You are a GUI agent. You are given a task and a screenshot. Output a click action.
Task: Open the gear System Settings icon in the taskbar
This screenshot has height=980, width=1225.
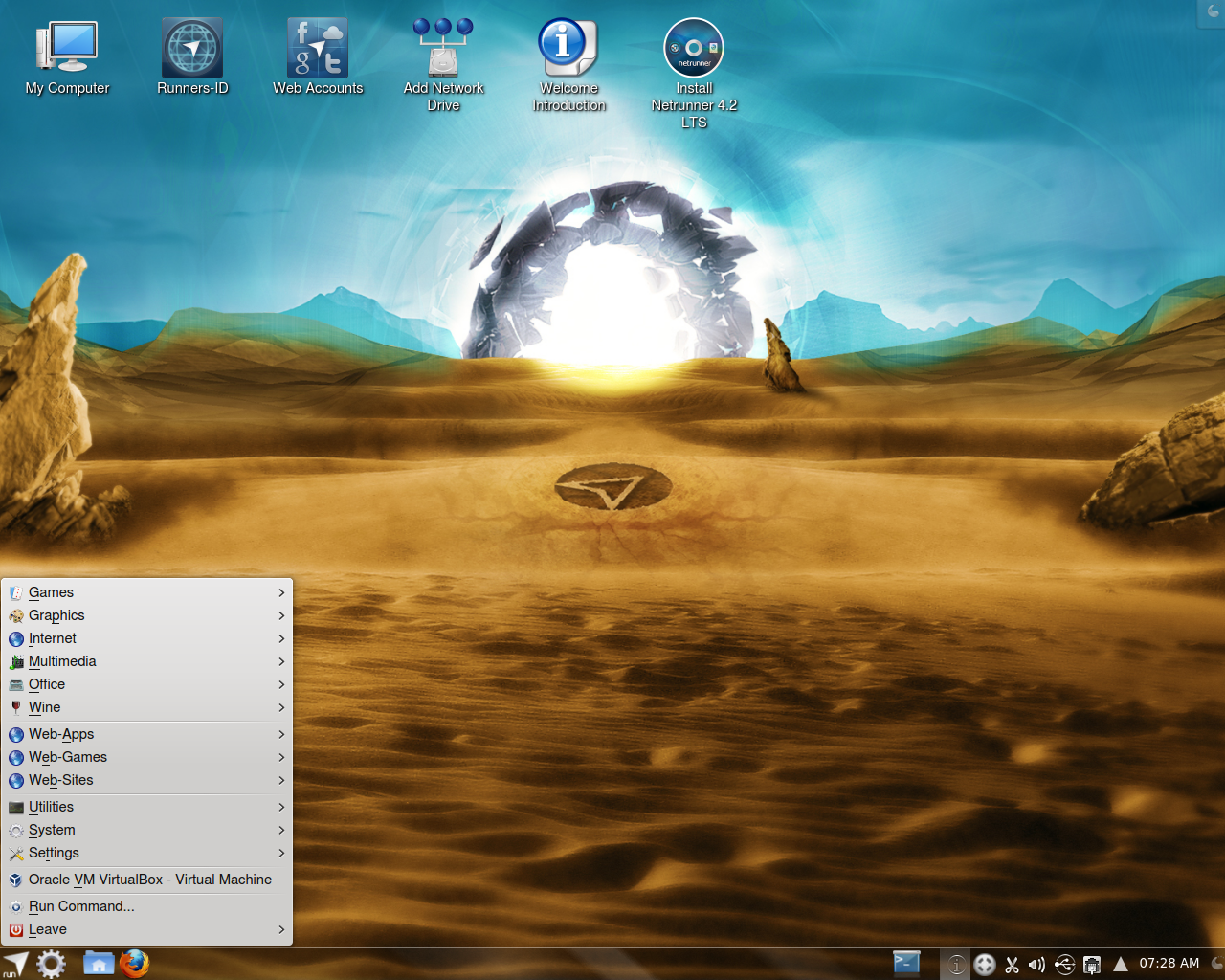[x=51, y=964]
